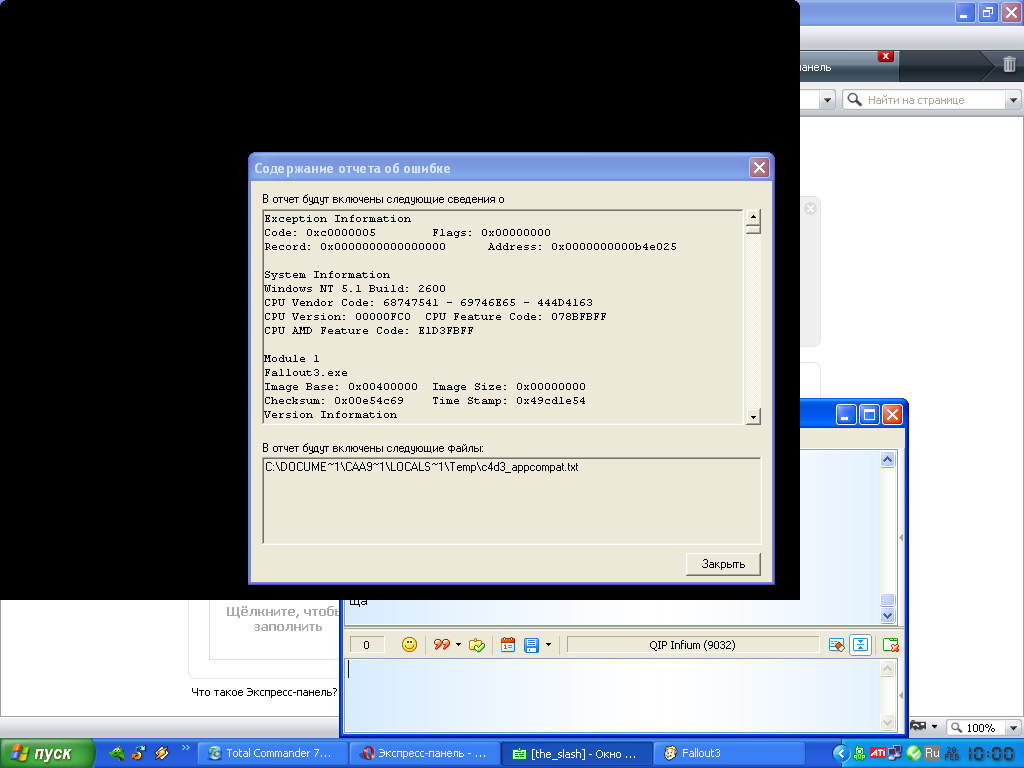
Task: Click the QIP red quote icon
Action: point(441,645)
